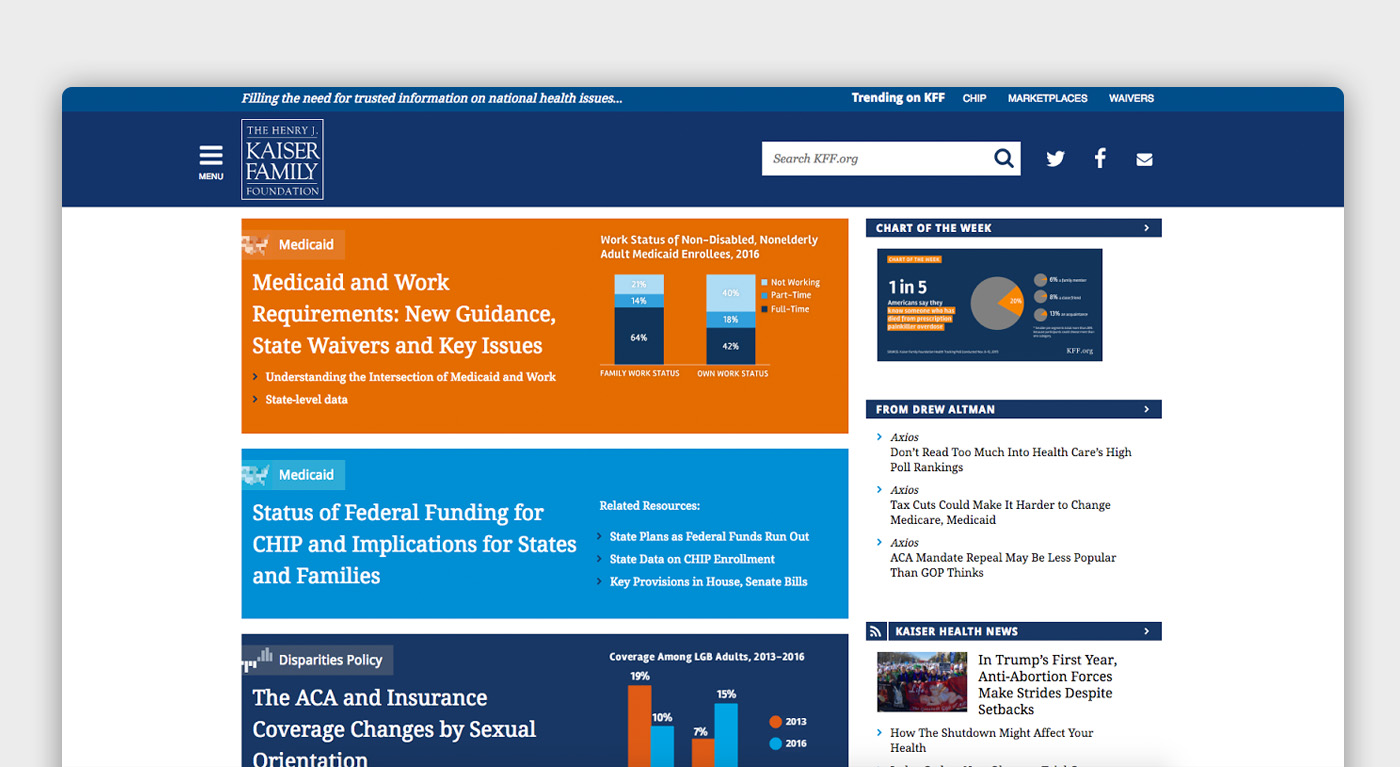Open How The Shutdown Might Affect Your Health
This screenshot has width=1400, height=767.
(x=991, y=740)
